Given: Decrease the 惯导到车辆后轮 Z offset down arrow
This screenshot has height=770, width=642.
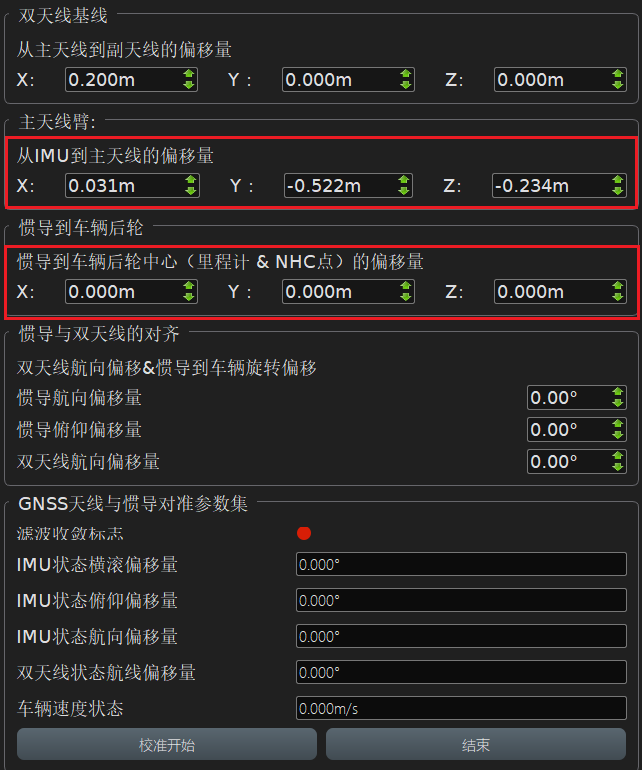Looking at the screenshot, I should tap(617, 297).
